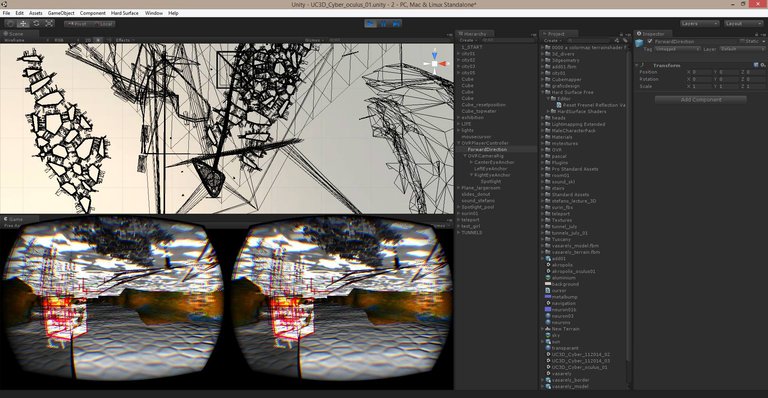The height and width of the screenshot is (398, 768).
Task: Click the Materials folder icon
Action: point(548,137)
